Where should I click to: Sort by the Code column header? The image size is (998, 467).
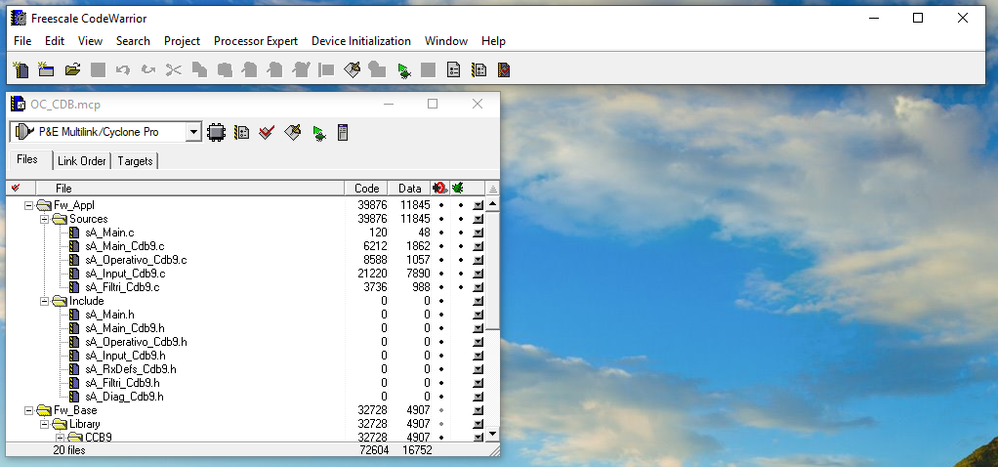click(367, 188)
